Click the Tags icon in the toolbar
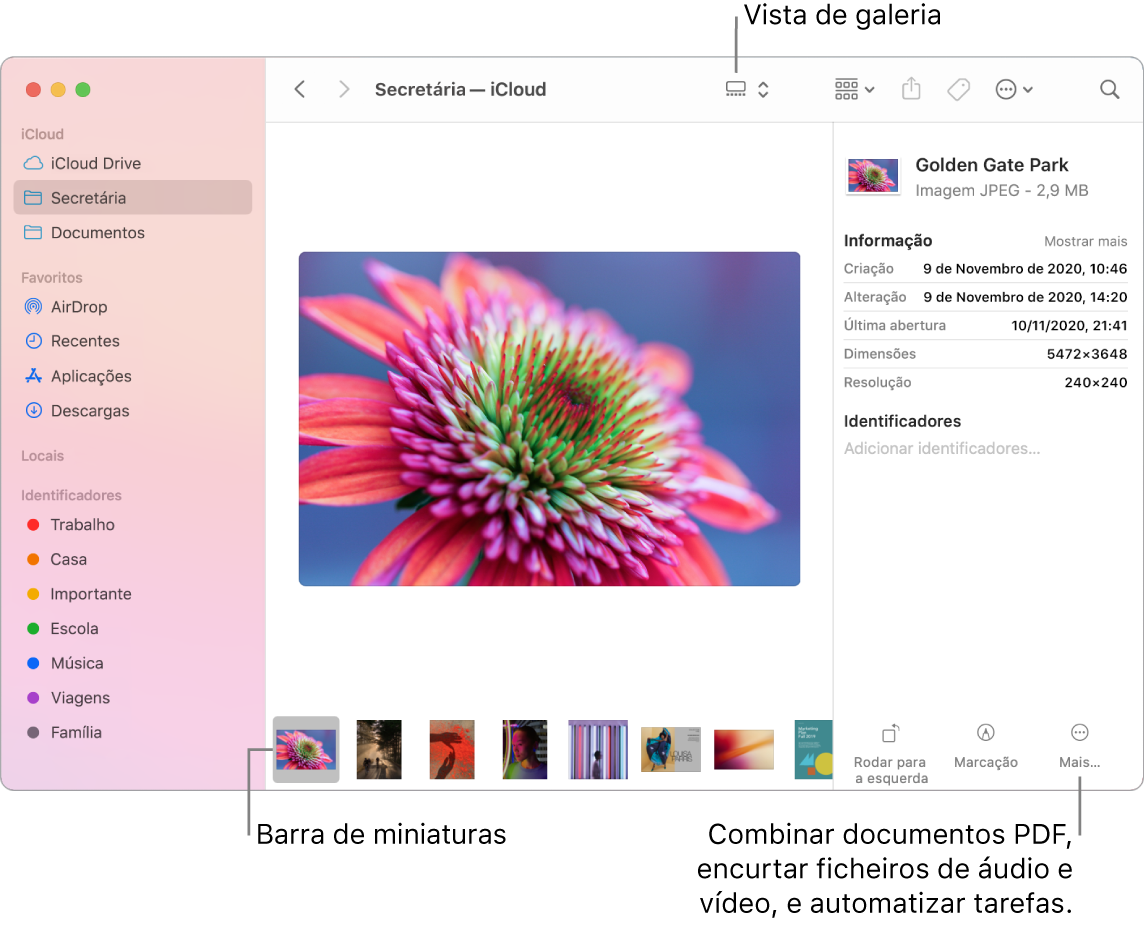The width and height of the screenshot is (1144, 926). tap(958, 89)
